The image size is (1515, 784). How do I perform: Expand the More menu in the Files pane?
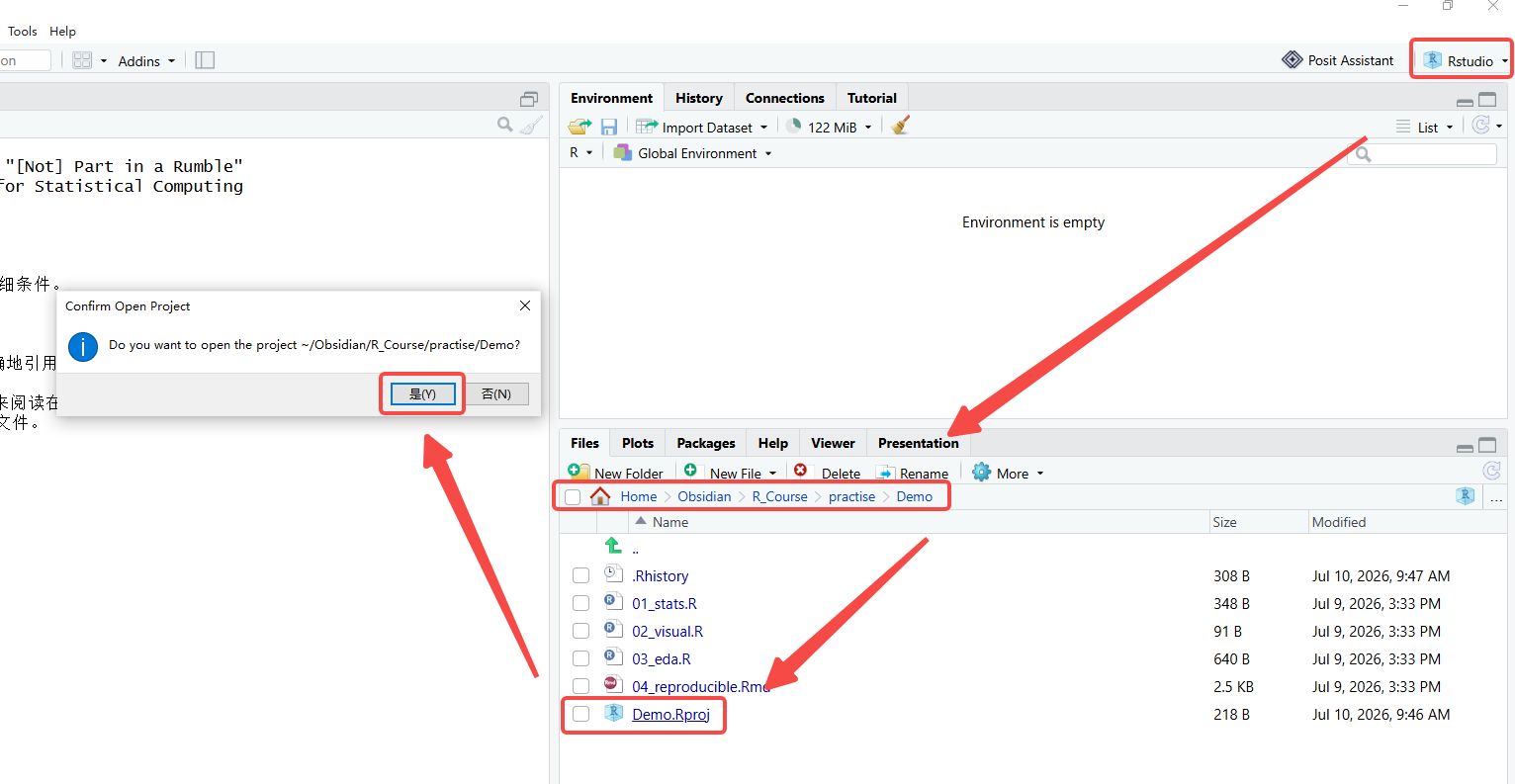tap(1008, 473)
